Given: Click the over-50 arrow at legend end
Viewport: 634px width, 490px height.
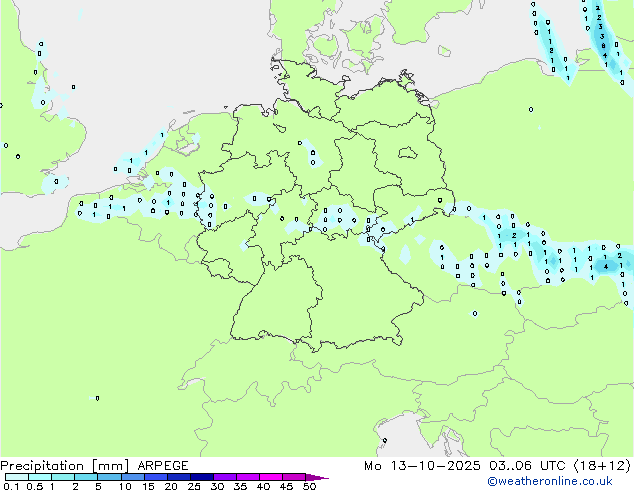Looking at the screenshot, I should tap(317, 477).
